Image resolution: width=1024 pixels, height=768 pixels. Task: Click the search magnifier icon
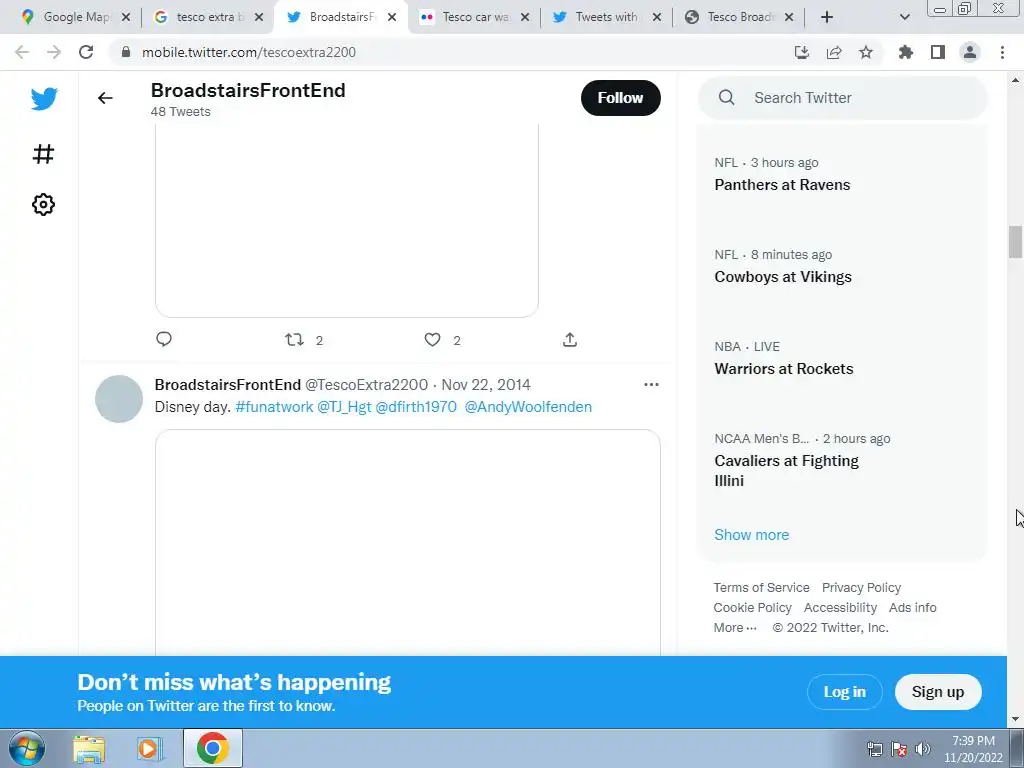[x=726, y=98]
